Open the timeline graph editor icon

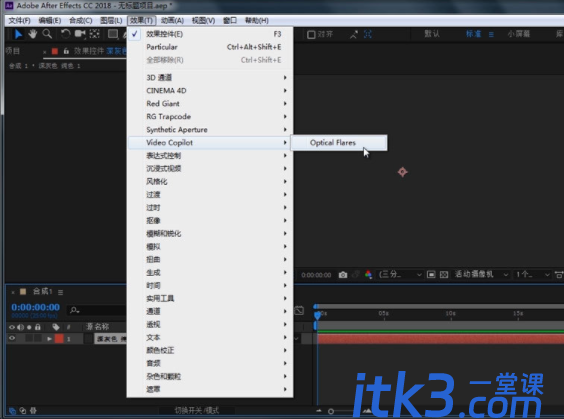pos(299,310)
